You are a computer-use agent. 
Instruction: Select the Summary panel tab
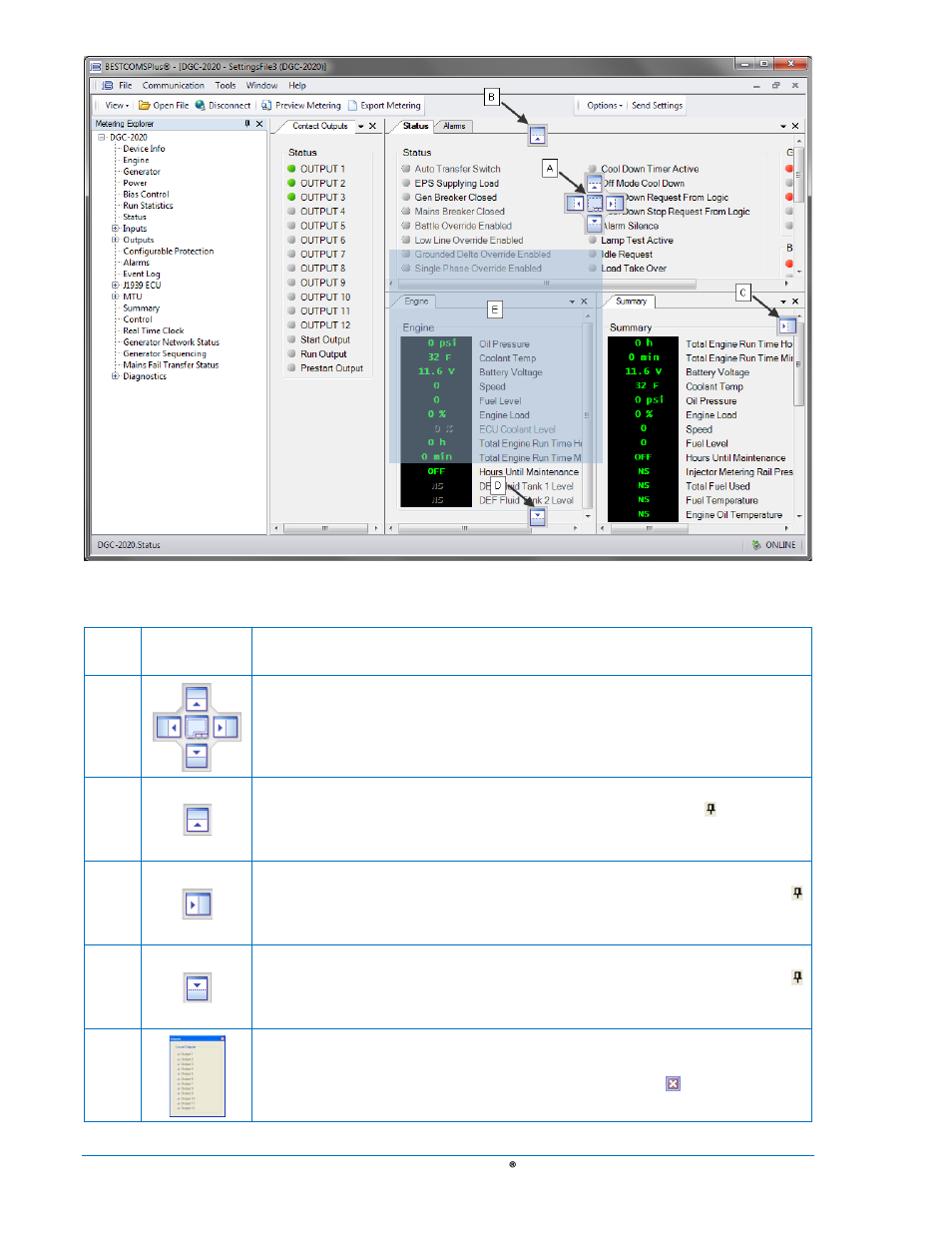pyautogui.click(x=631, y=302)
